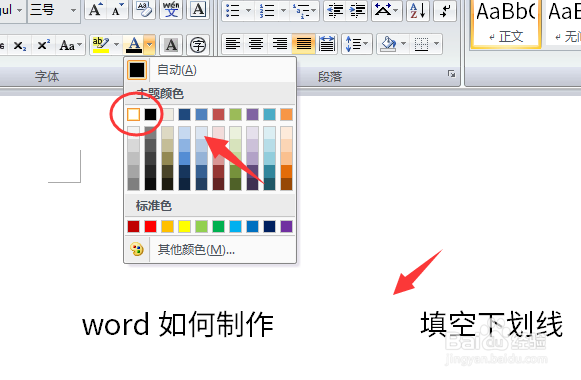Open the 段落 paragraph dialog launcher
Viewport: 581px width, 380px height.
coord(451,74)
